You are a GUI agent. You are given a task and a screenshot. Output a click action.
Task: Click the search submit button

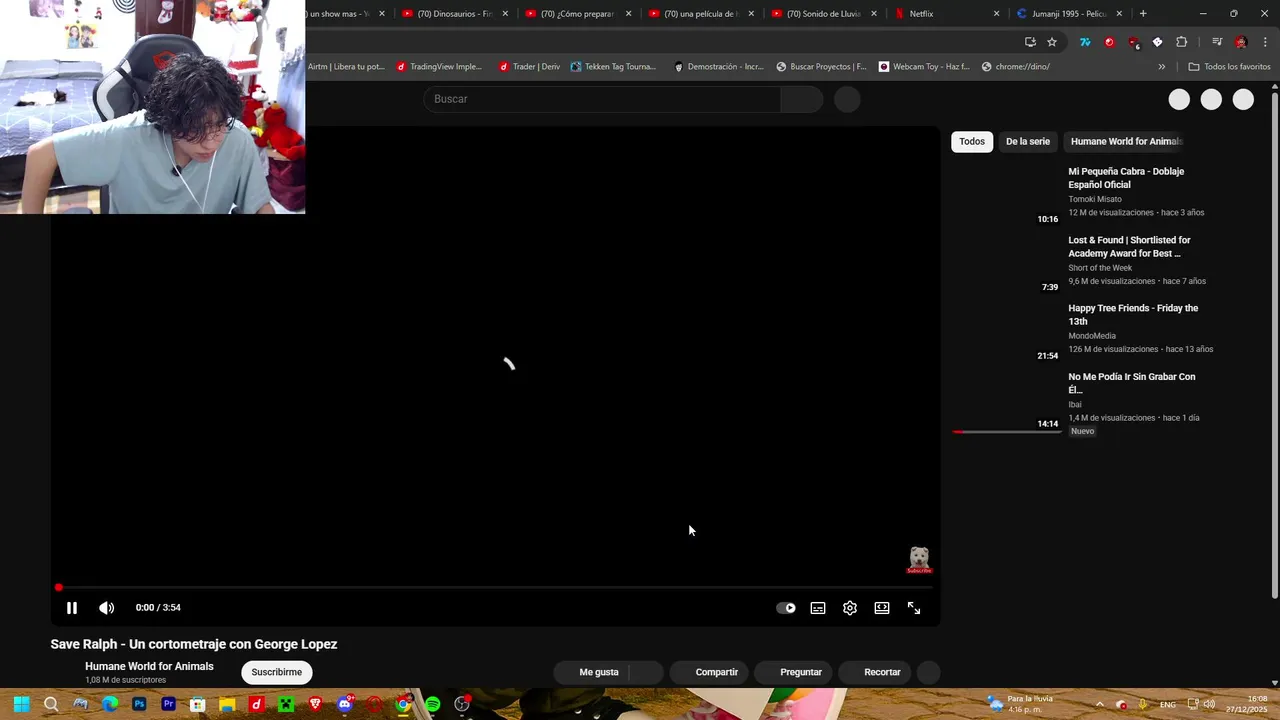(802, 99)
